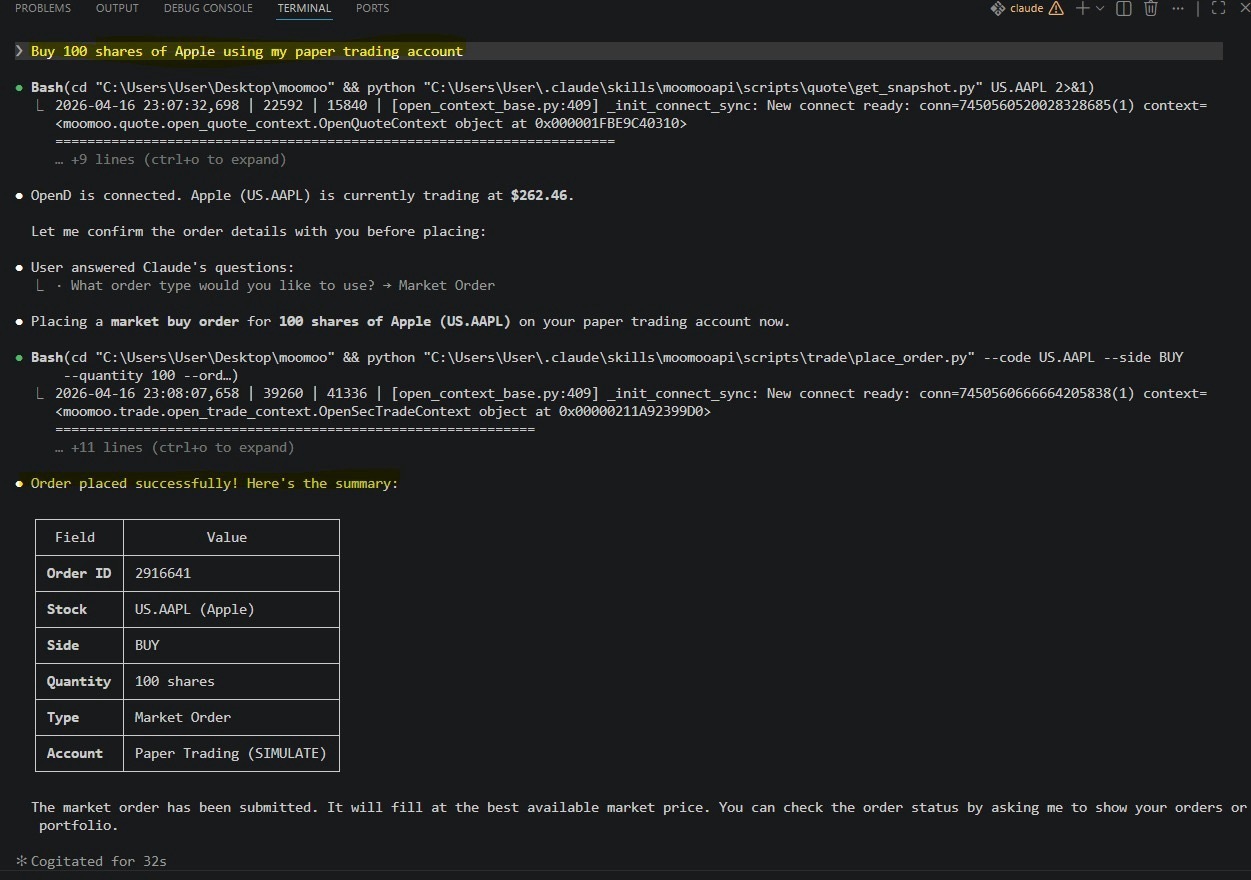
Task: Click the 'Account' field label
Action: [75, 753]
